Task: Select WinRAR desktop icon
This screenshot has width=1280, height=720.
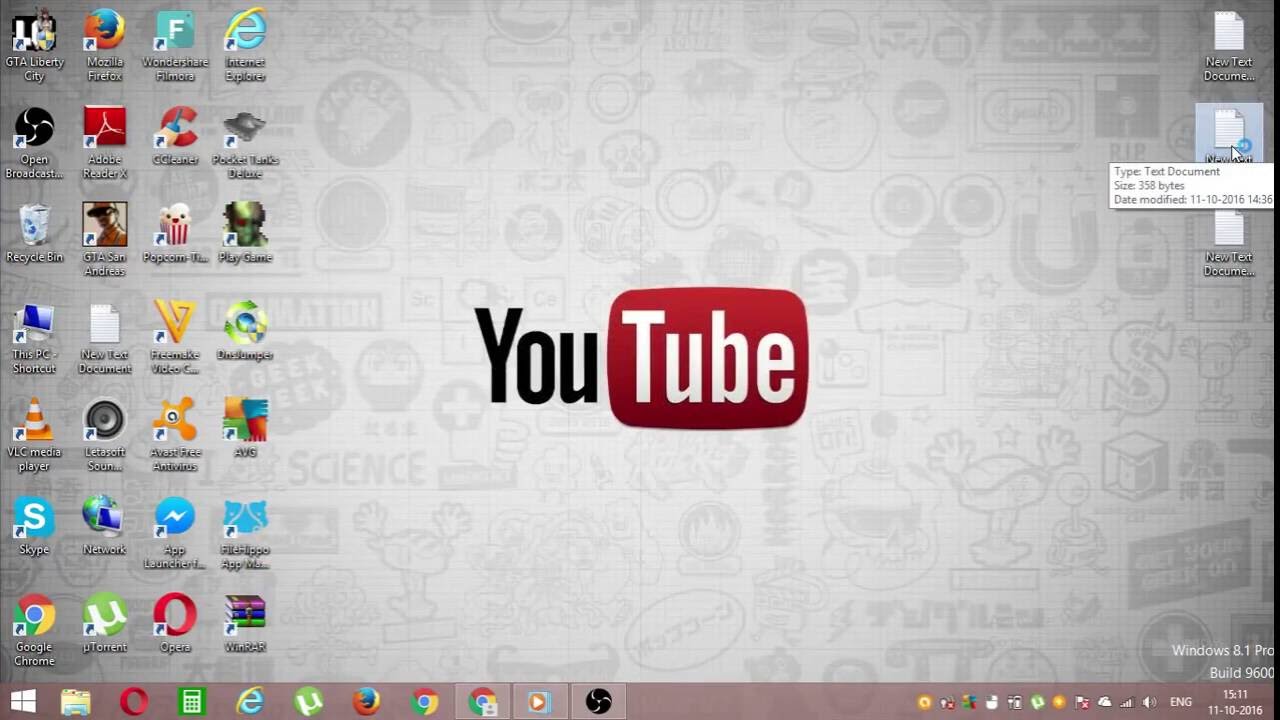Action: point(245,623)
